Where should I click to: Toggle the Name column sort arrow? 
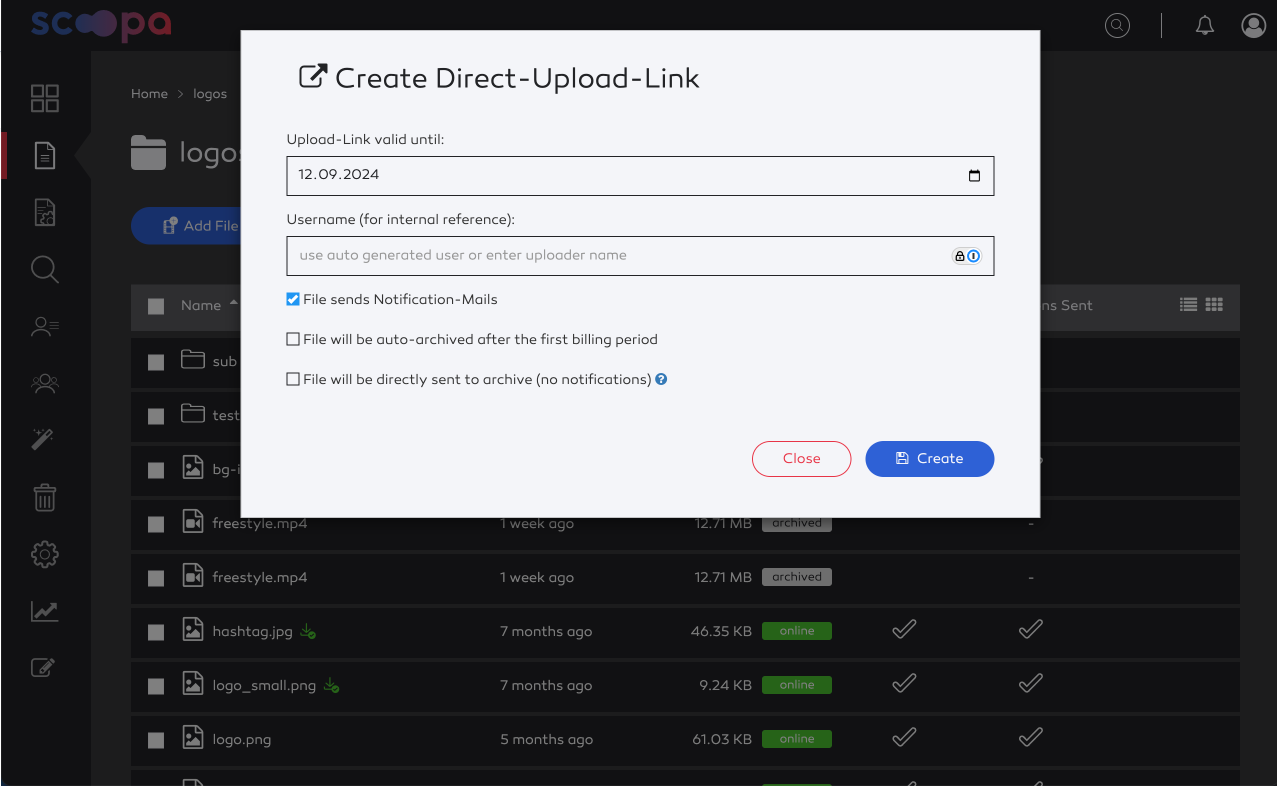(234, 302)
